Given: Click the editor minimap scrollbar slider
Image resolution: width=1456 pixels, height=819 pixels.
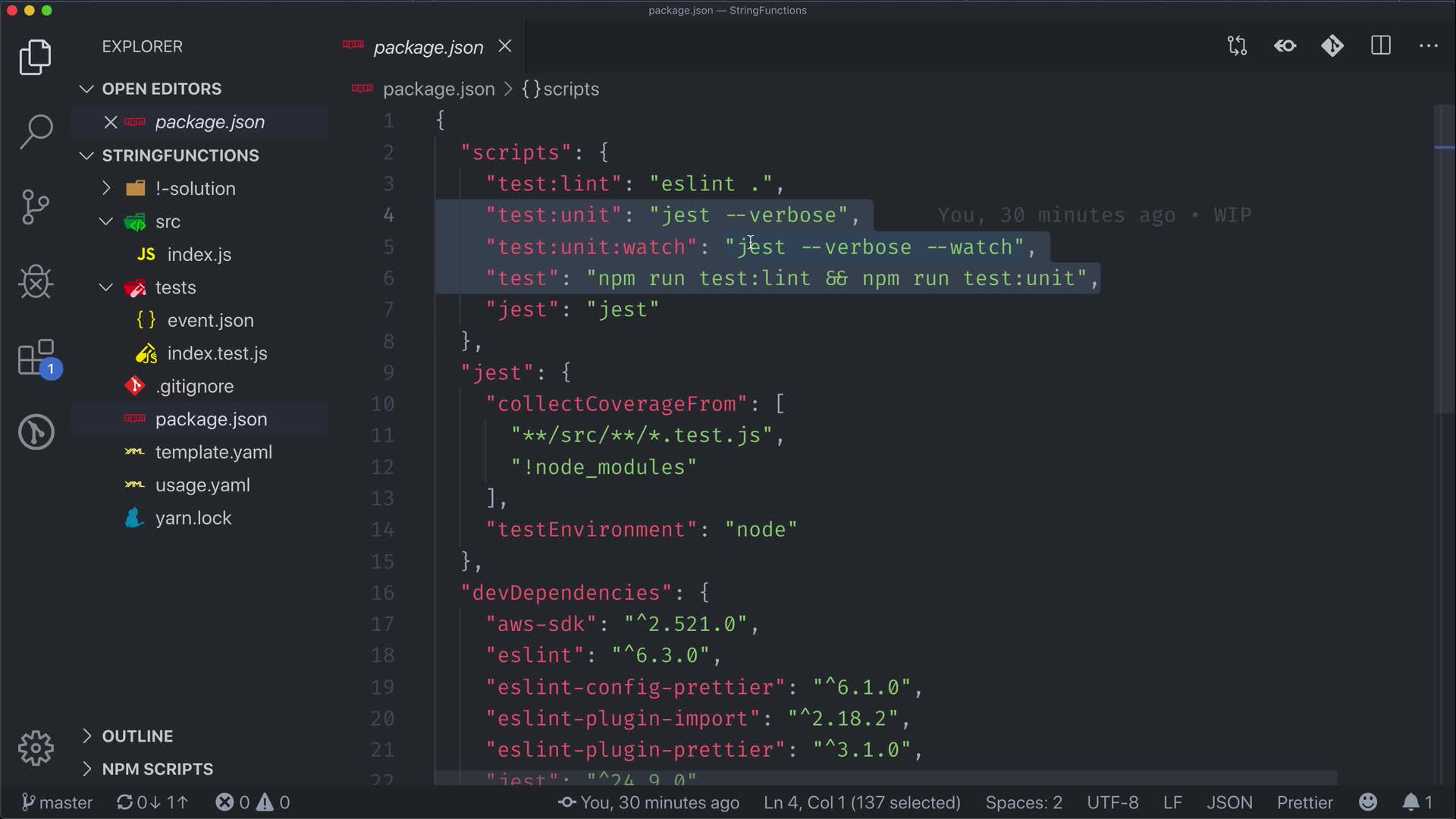Looking at the screenshot, I should tap(1444, 258).
